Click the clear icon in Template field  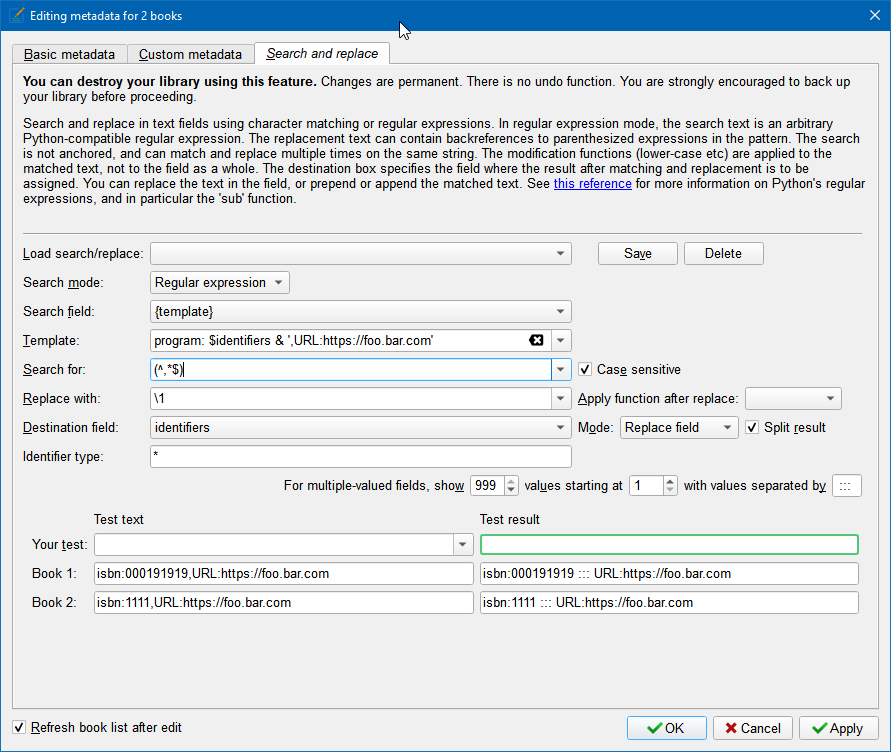click(536, 340)
